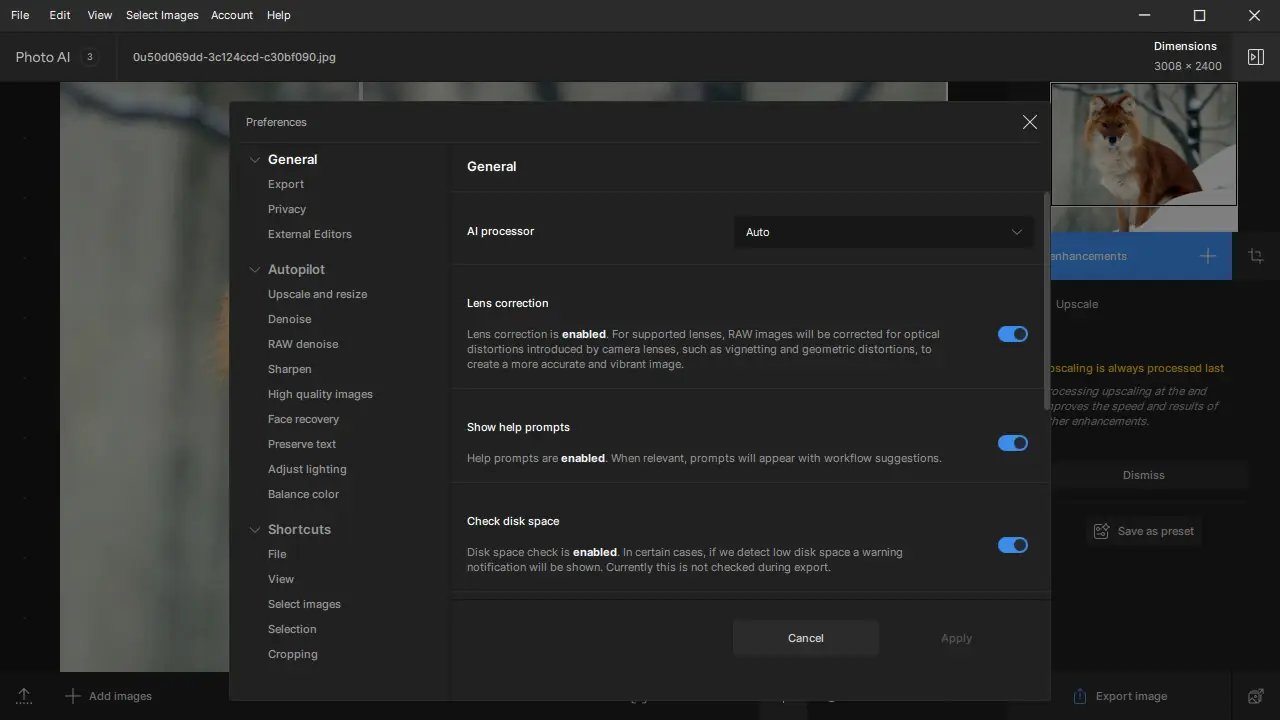Turn off Show help prompts toggle
This screenshot has width=1280, height=720.
(1013, 443)
